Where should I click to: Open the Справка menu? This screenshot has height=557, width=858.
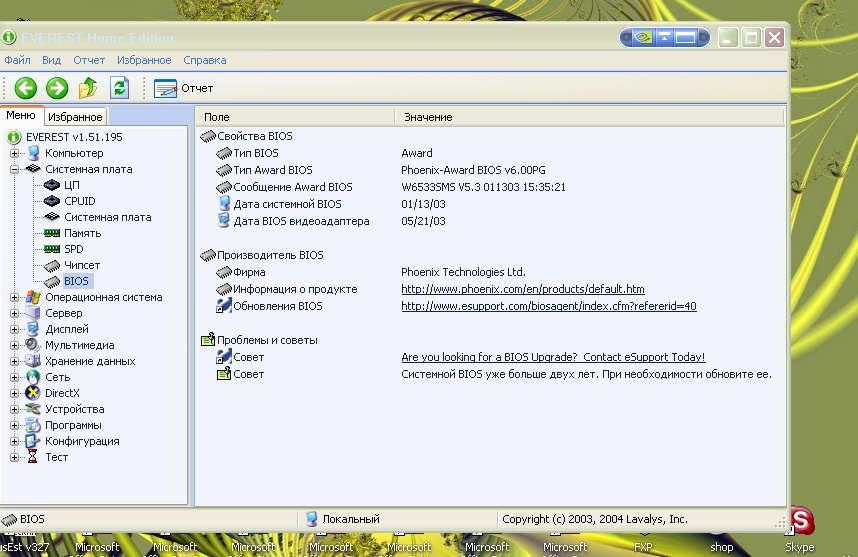(x=205, y=60)
